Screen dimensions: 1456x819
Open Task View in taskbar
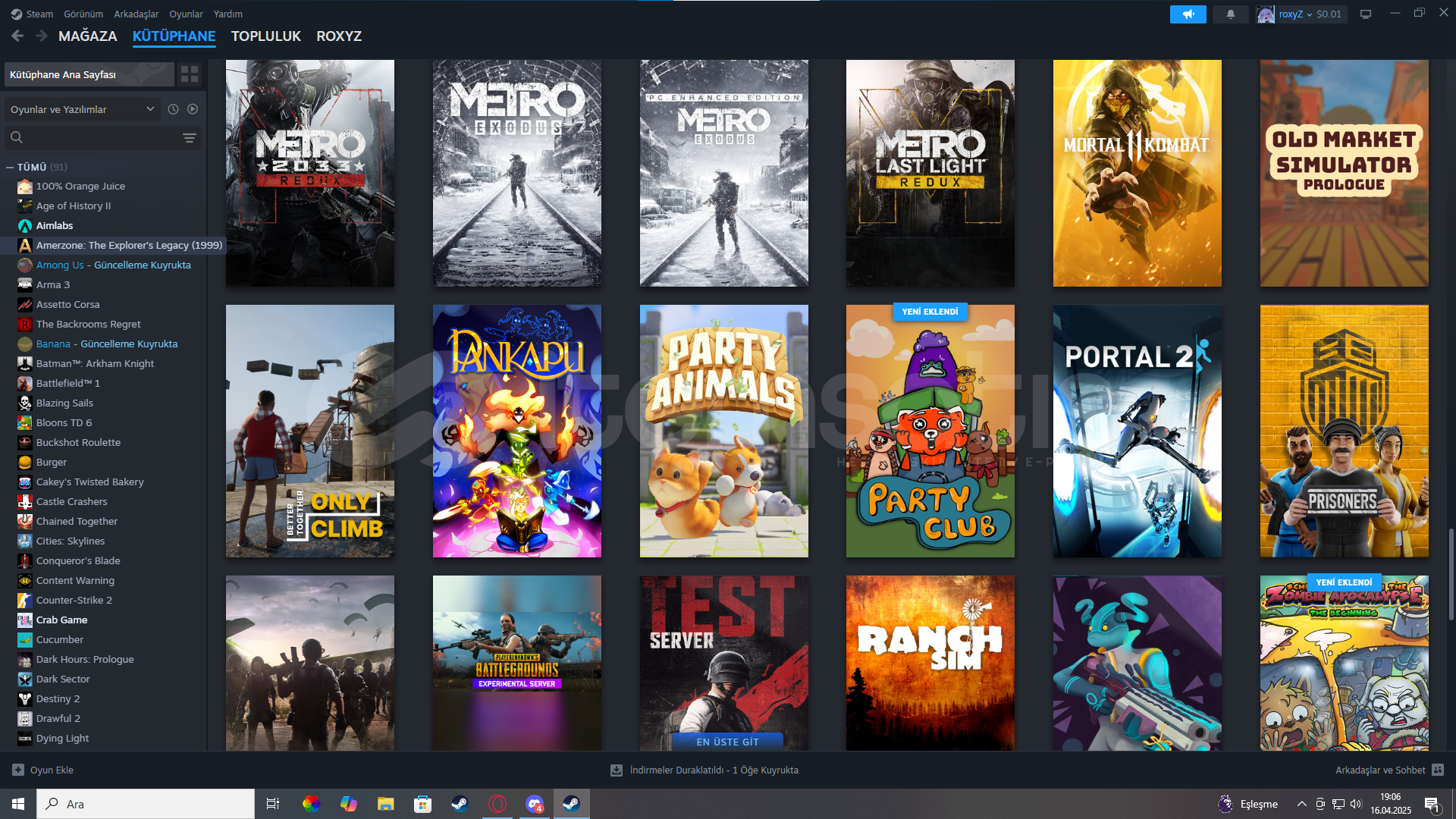click(273, 804)
